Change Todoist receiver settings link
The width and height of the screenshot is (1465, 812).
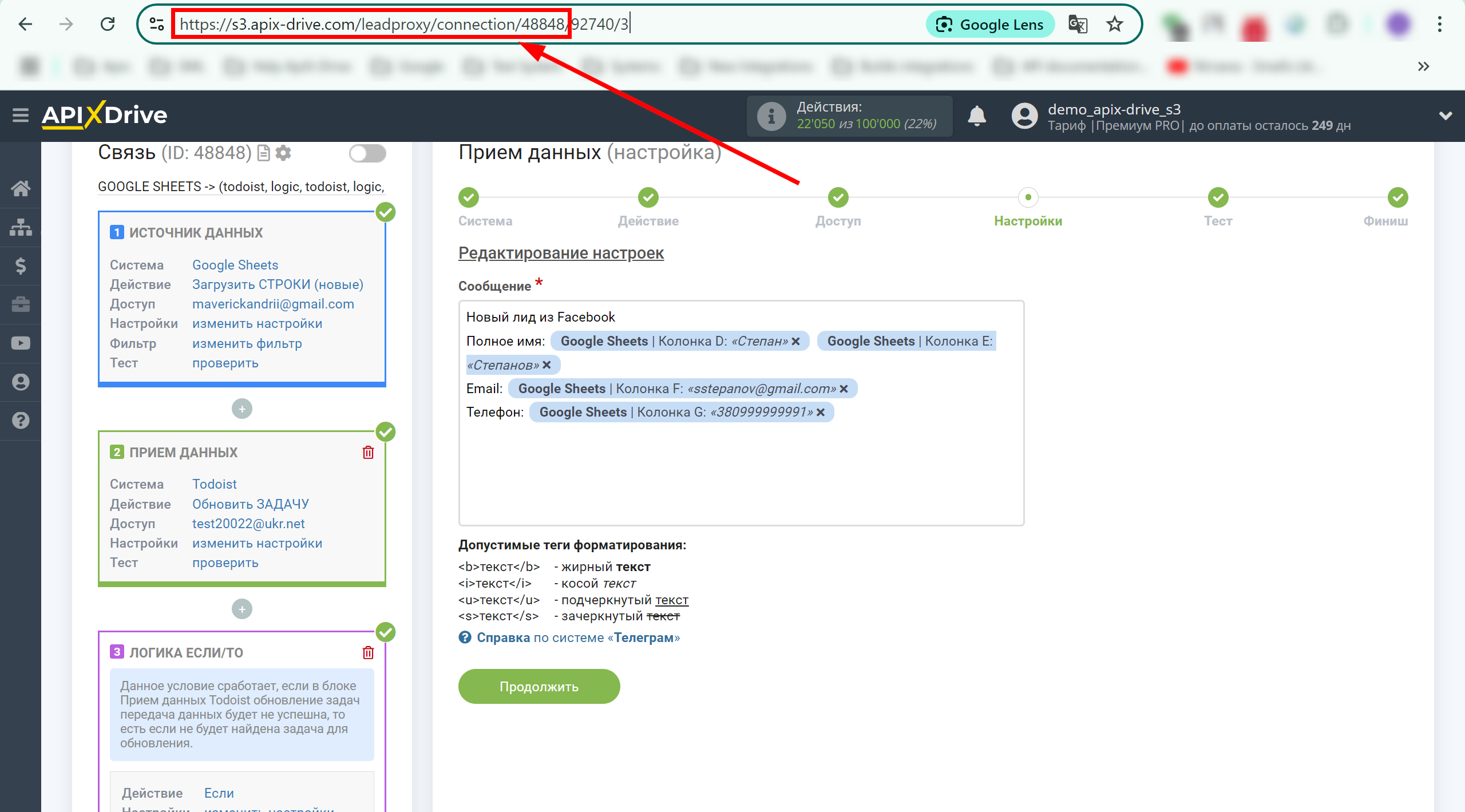[257, 543]
